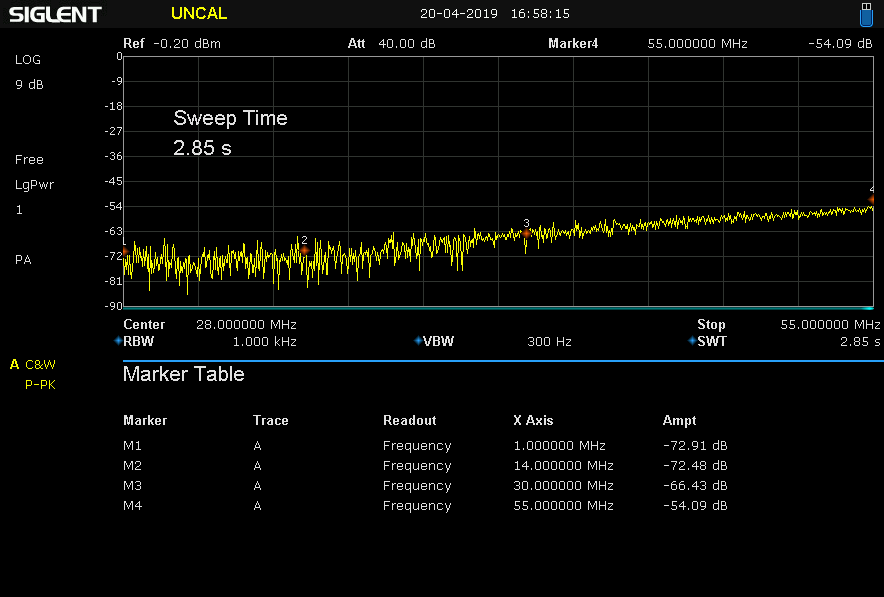Click the M2 amplitude -72.48 dB

pos(695,466)
